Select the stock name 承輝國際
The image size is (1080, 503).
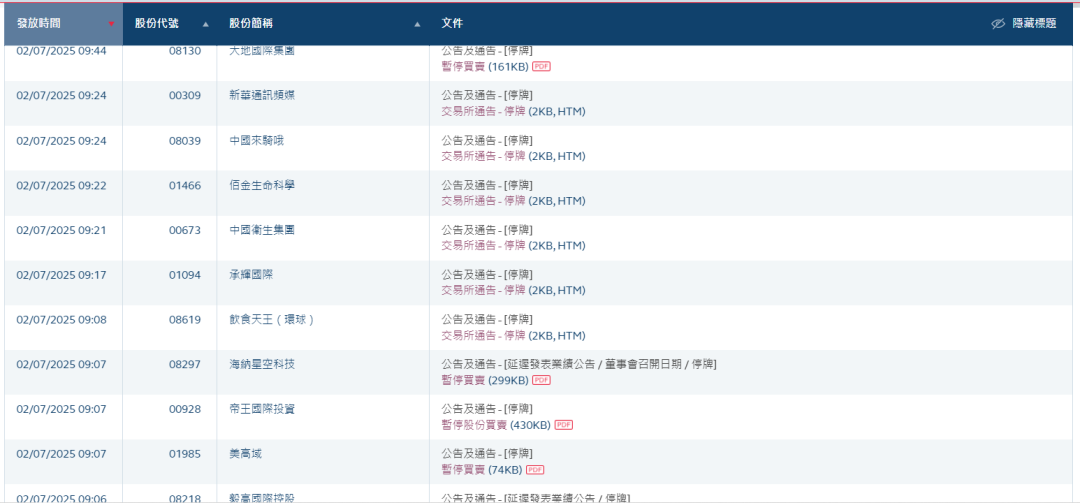[x=251, y=274]
